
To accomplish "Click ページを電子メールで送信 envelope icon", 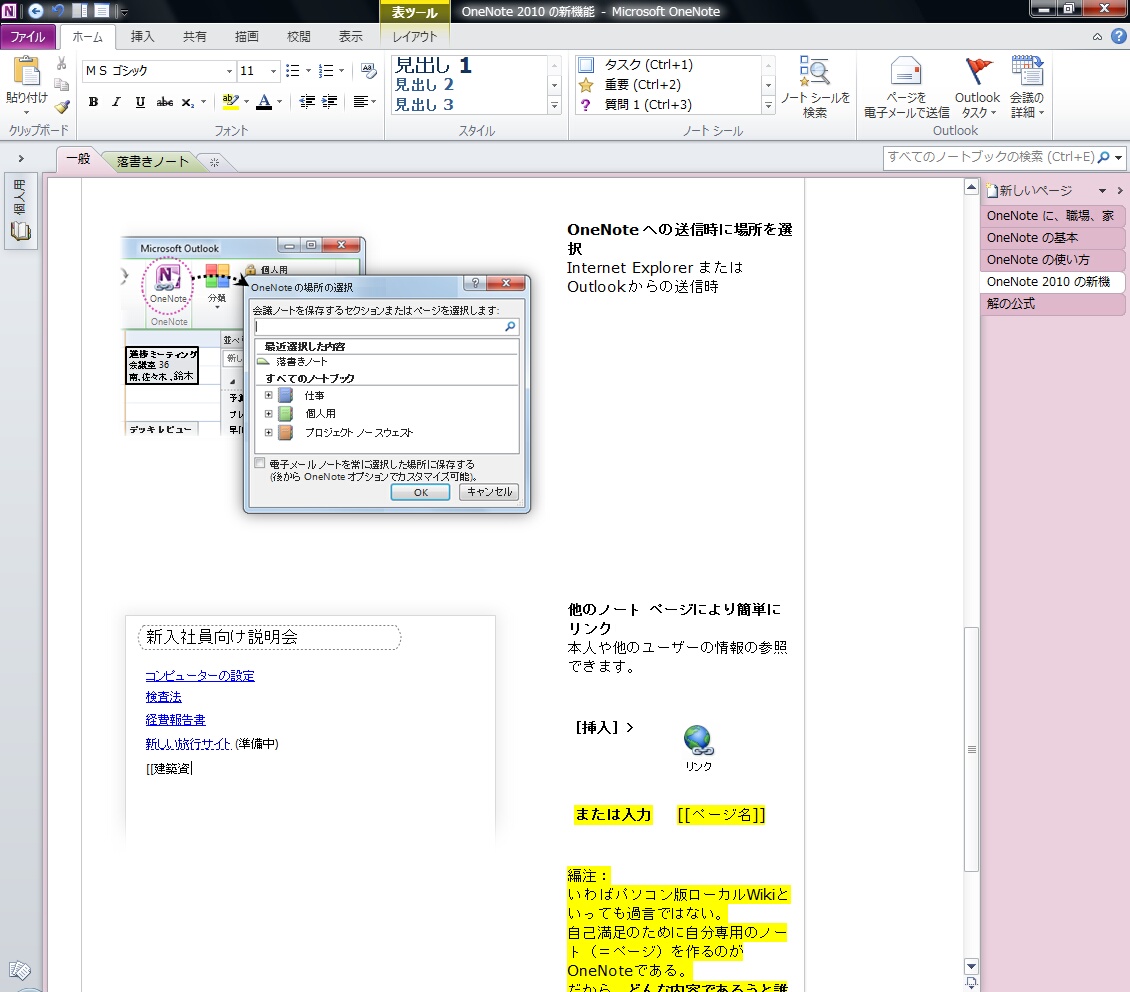I will pos(906,71).
